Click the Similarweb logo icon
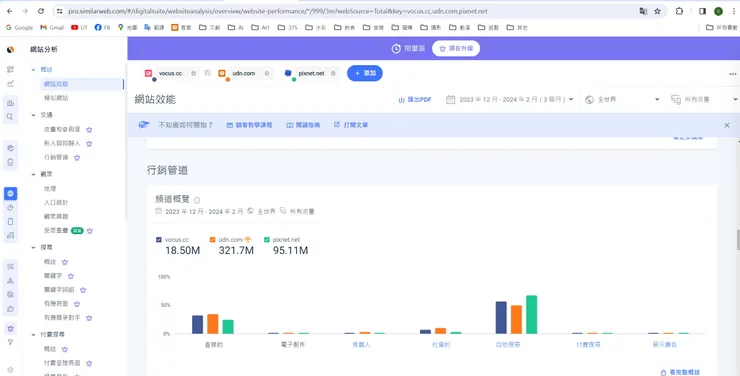The width and height of the screenshot is (740, 376). click(x=10, y=50)
